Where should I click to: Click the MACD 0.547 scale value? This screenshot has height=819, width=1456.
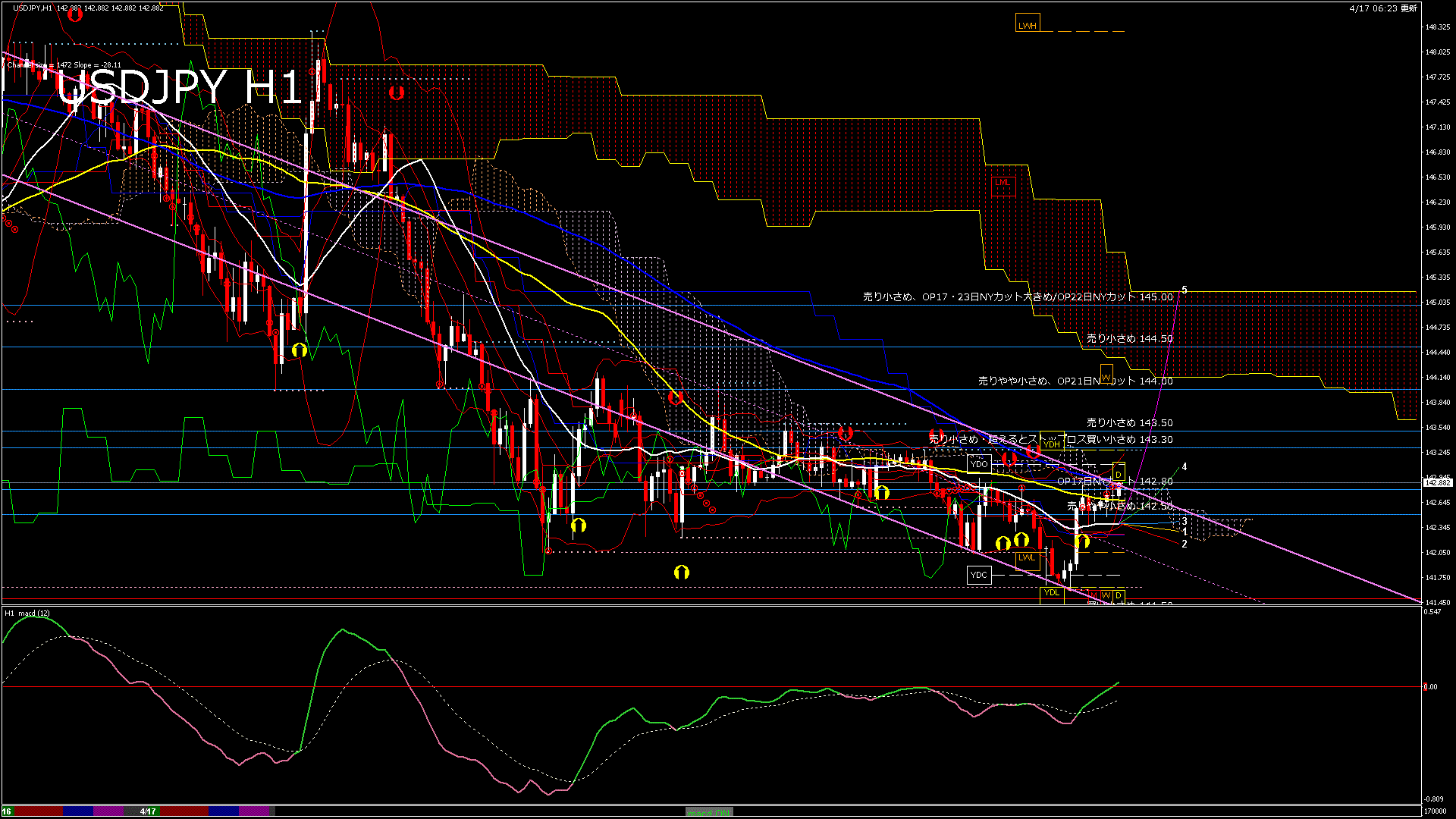1433,612
